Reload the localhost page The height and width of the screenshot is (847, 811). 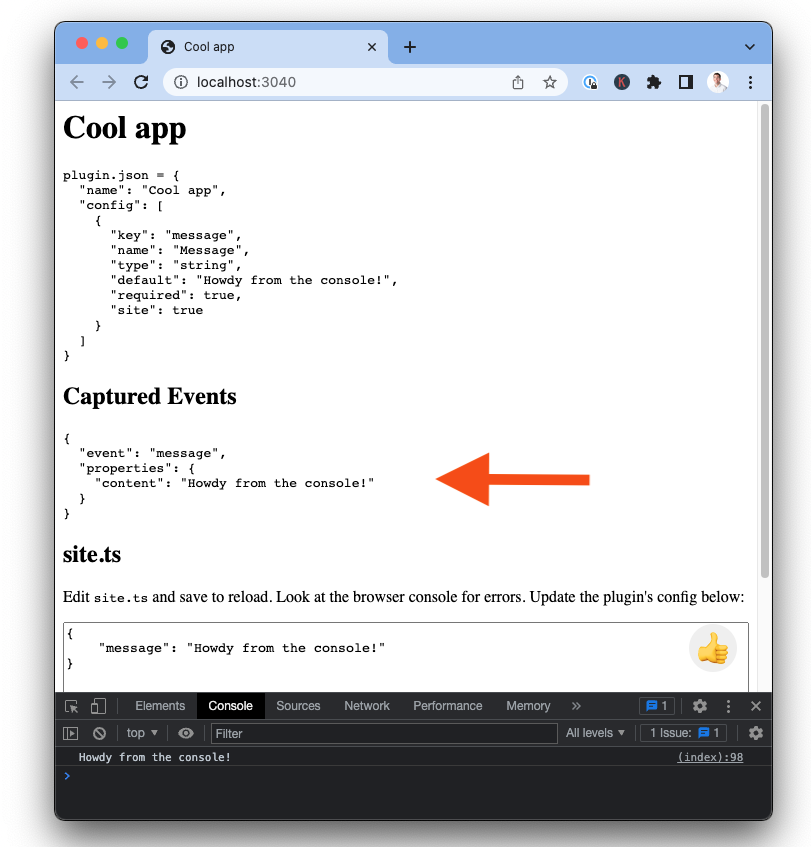tap(141, 82)
